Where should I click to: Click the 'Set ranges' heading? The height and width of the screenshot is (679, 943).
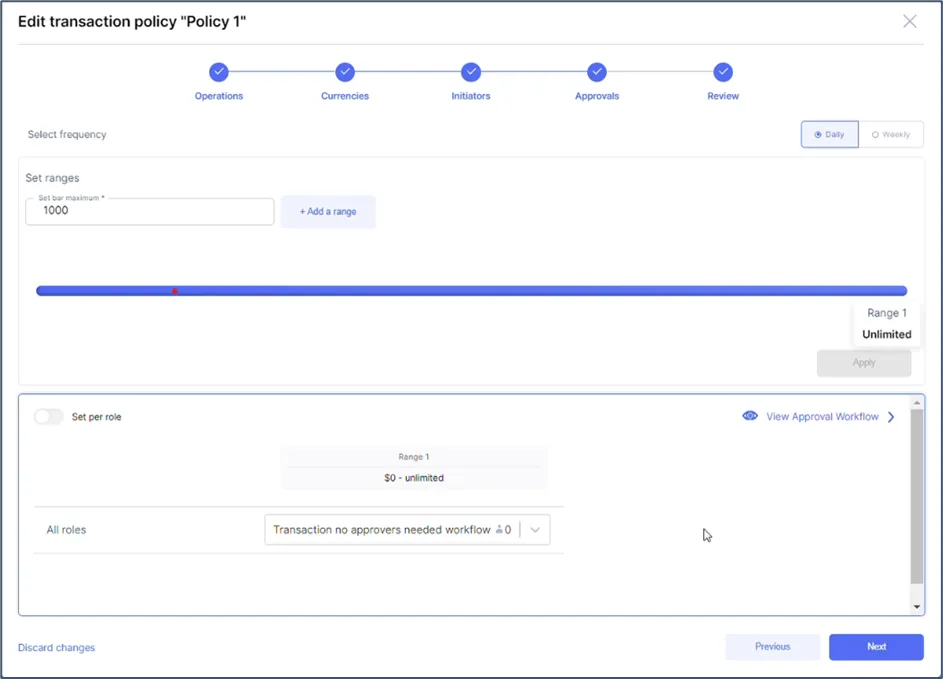(52, 178)
